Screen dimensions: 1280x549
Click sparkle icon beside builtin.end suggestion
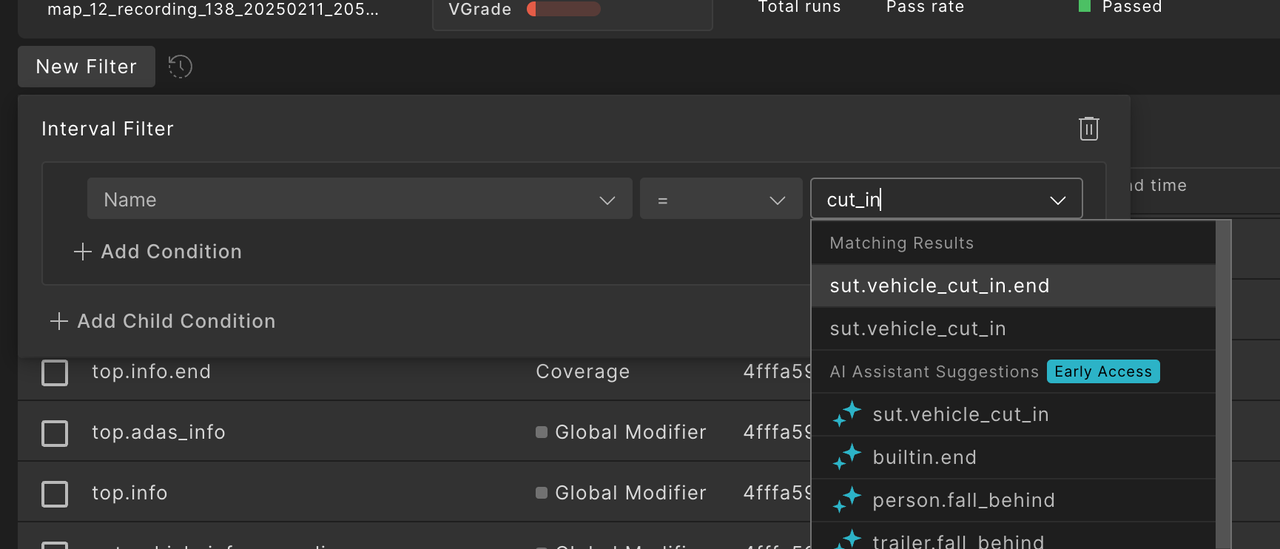pos(847,458)
